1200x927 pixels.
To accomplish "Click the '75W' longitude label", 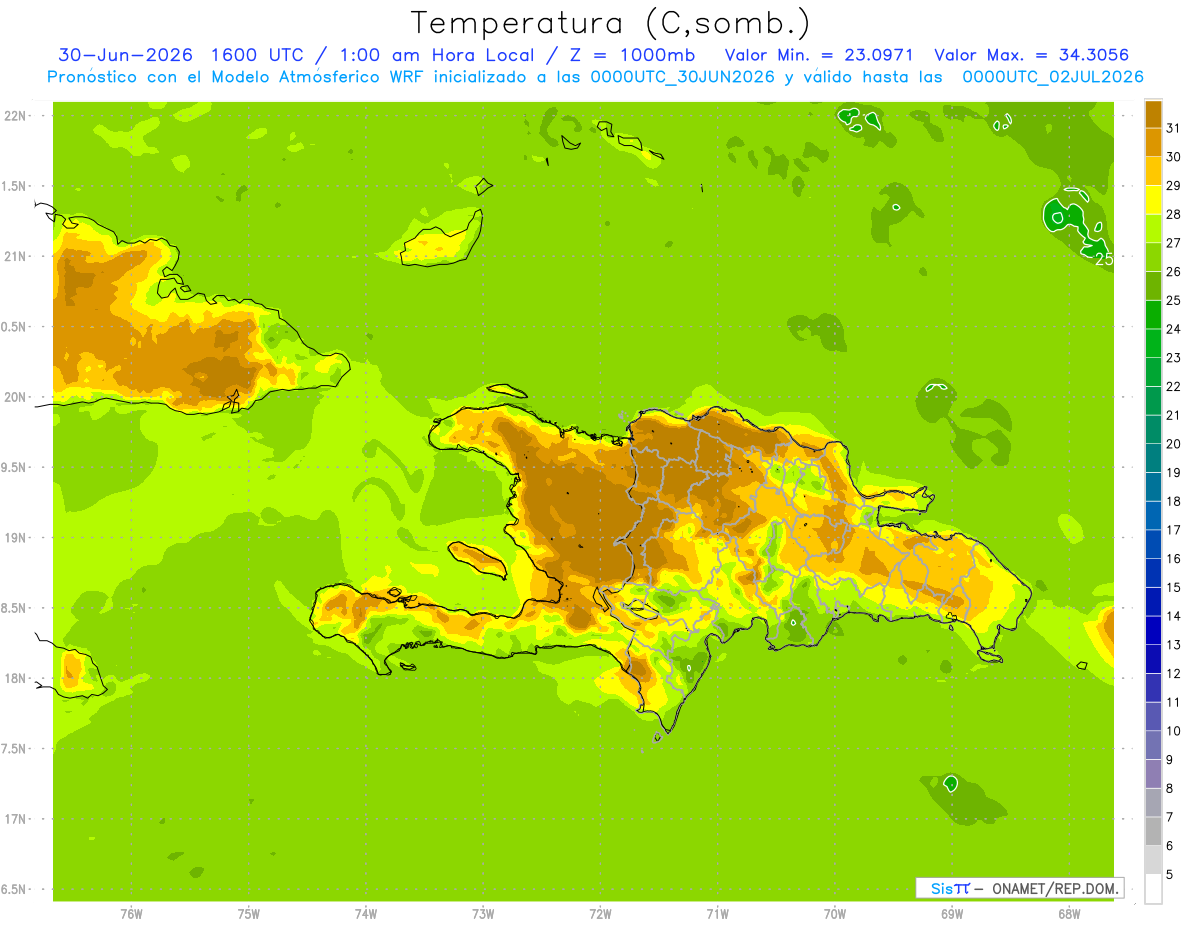I will click(x=249, y=914).
